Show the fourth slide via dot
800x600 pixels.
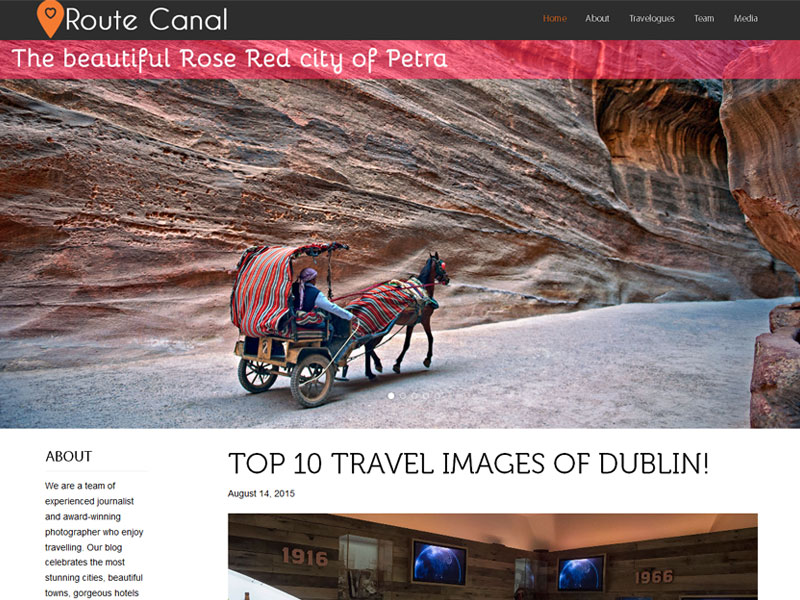click(426, 395)
